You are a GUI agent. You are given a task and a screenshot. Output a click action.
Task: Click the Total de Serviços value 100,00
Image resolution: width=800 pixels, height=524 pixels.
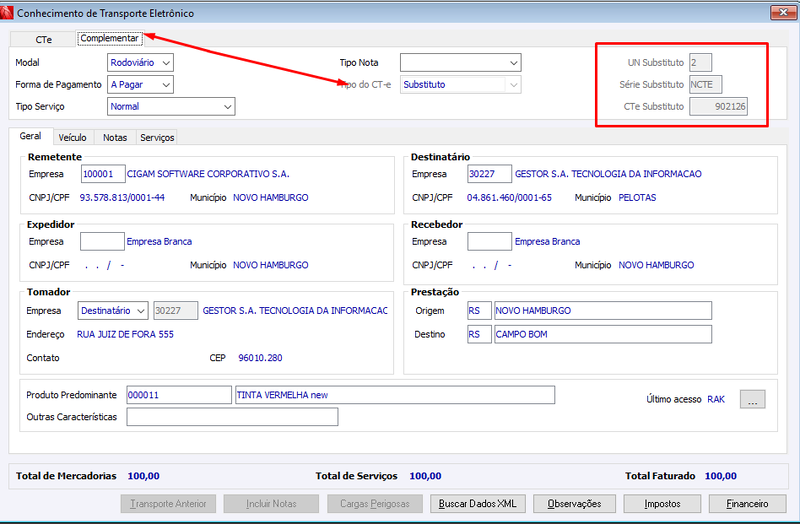click(425, 476)
